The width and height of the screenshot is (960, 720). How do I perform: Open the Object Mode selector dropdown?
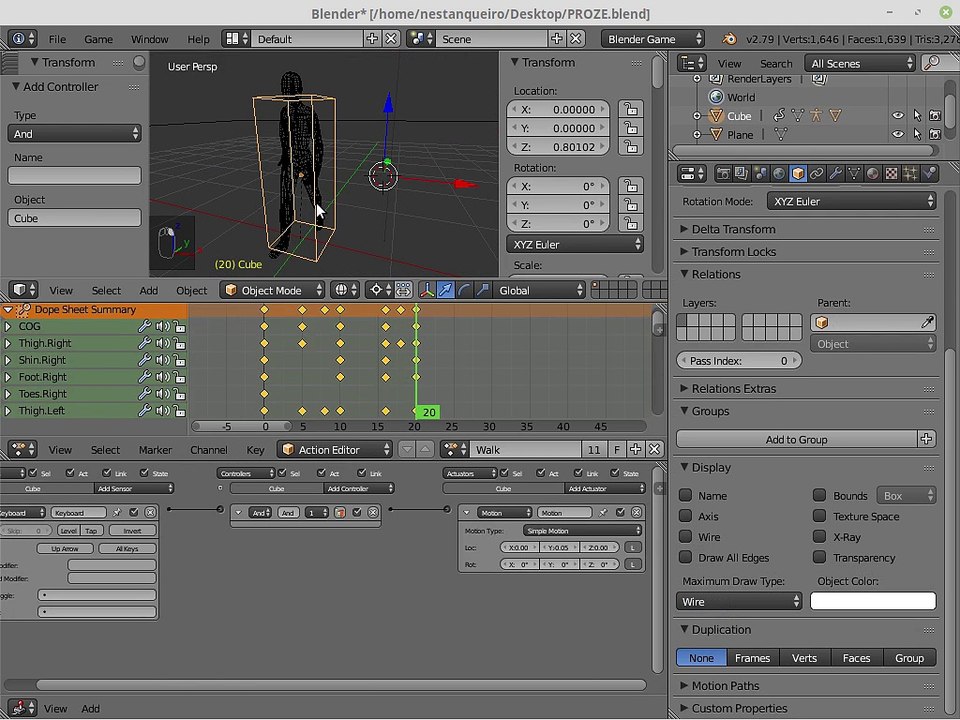click(273, 290)
